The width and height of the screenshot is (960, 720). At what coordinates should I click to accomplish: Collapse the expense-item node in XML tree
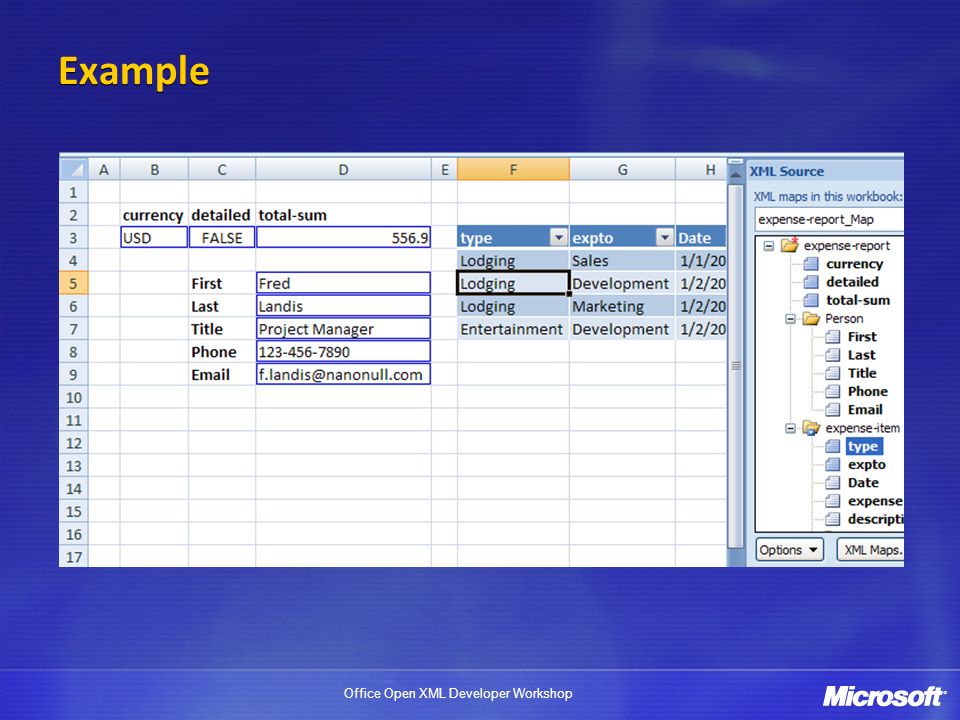[x=790, y=429]
